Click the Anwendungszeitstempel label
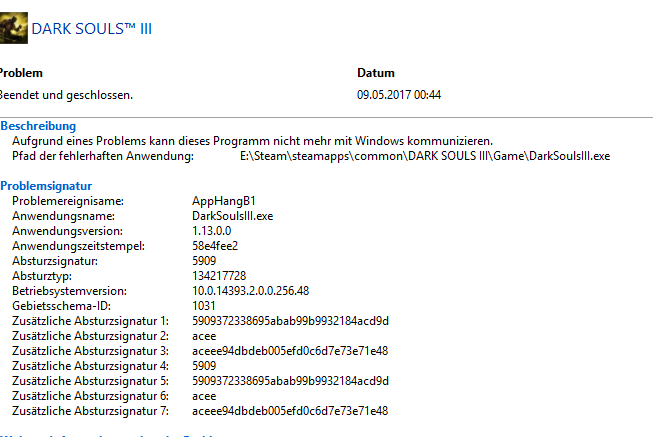 tap(78, 246)
